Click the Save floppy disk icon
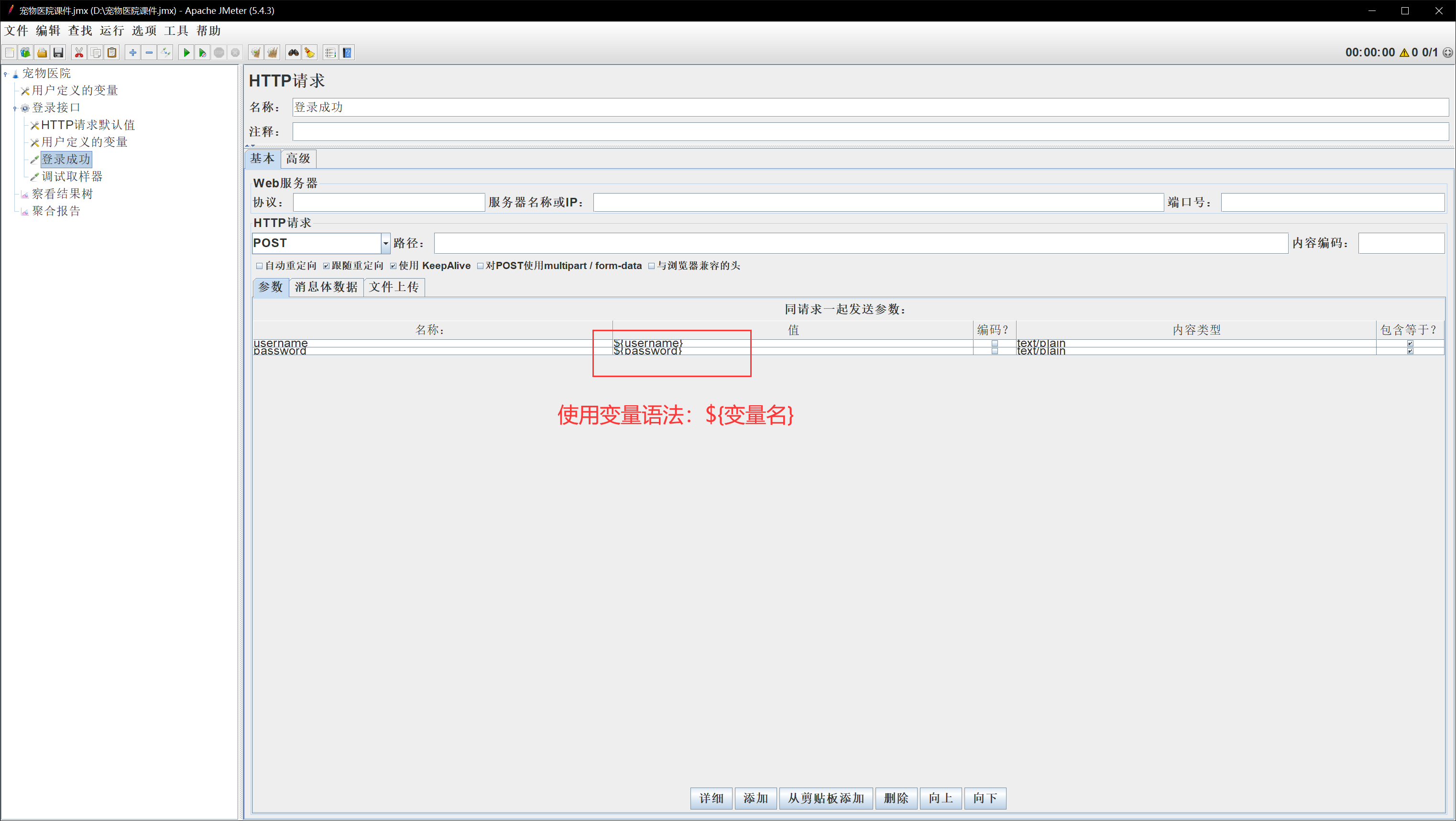This screenshot has height=821, width=1456. tap(58, 53)
